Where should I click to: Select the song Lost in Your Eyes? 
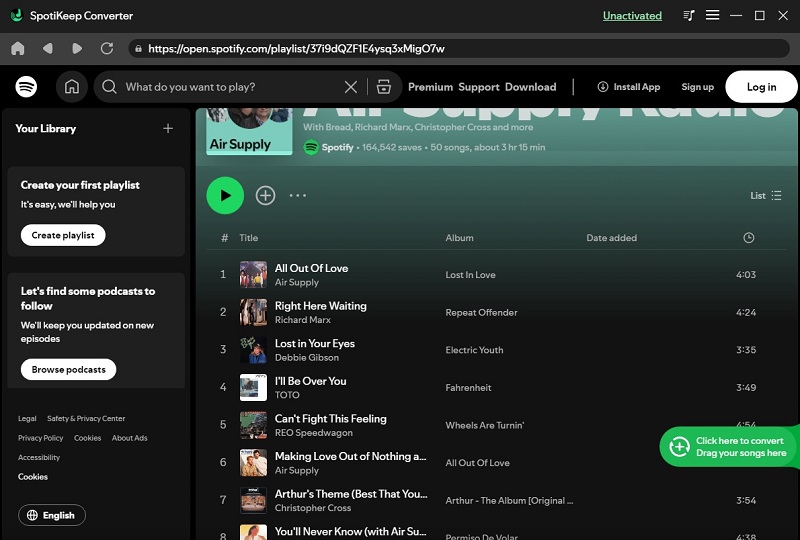[x=315, y=343]
